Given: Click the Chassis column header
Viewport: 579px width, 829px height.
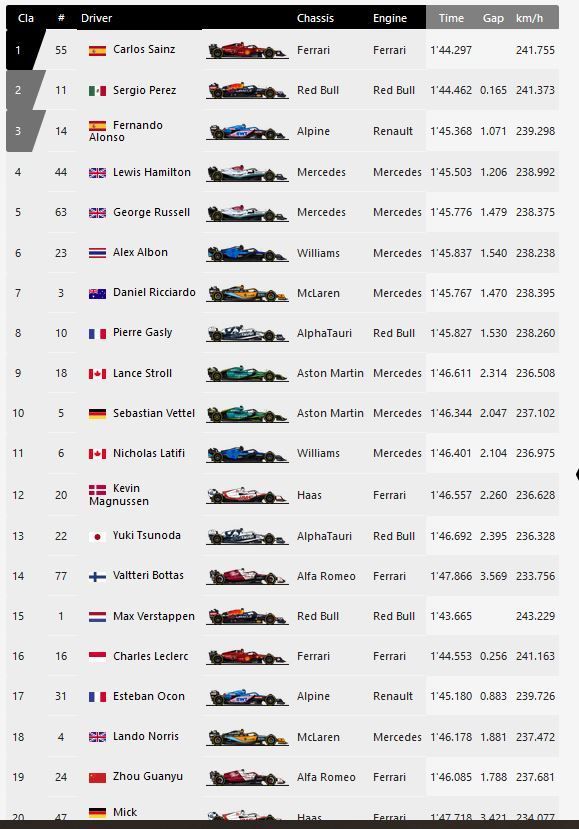Looking at the screenshot, I should 315,18.
